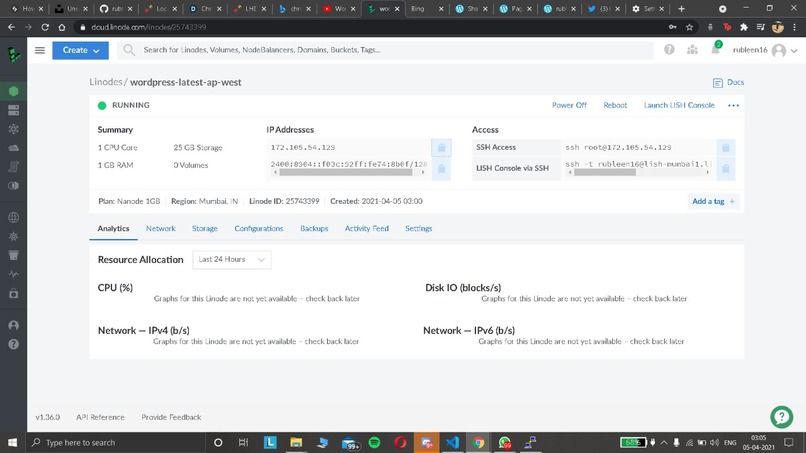The height and width of the screenshot is (453, 806).
Task: Open Marketplace bucket icon in sidebar
Action: (13, 255)
